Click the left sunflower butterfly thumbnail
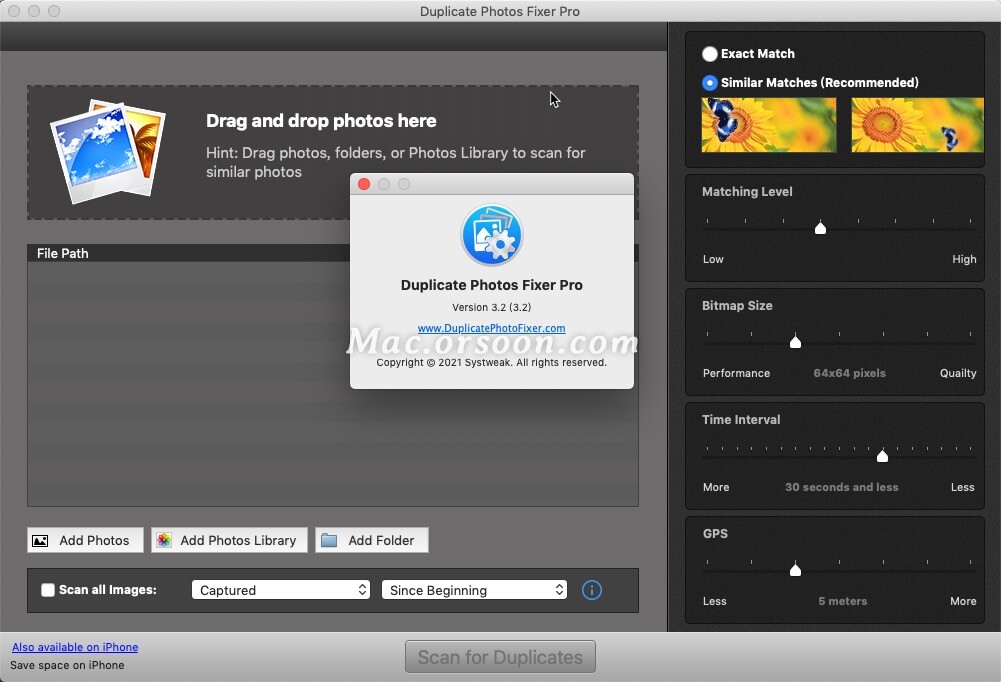The width and height of the screenshot is (1001, 682). (769, 125)
